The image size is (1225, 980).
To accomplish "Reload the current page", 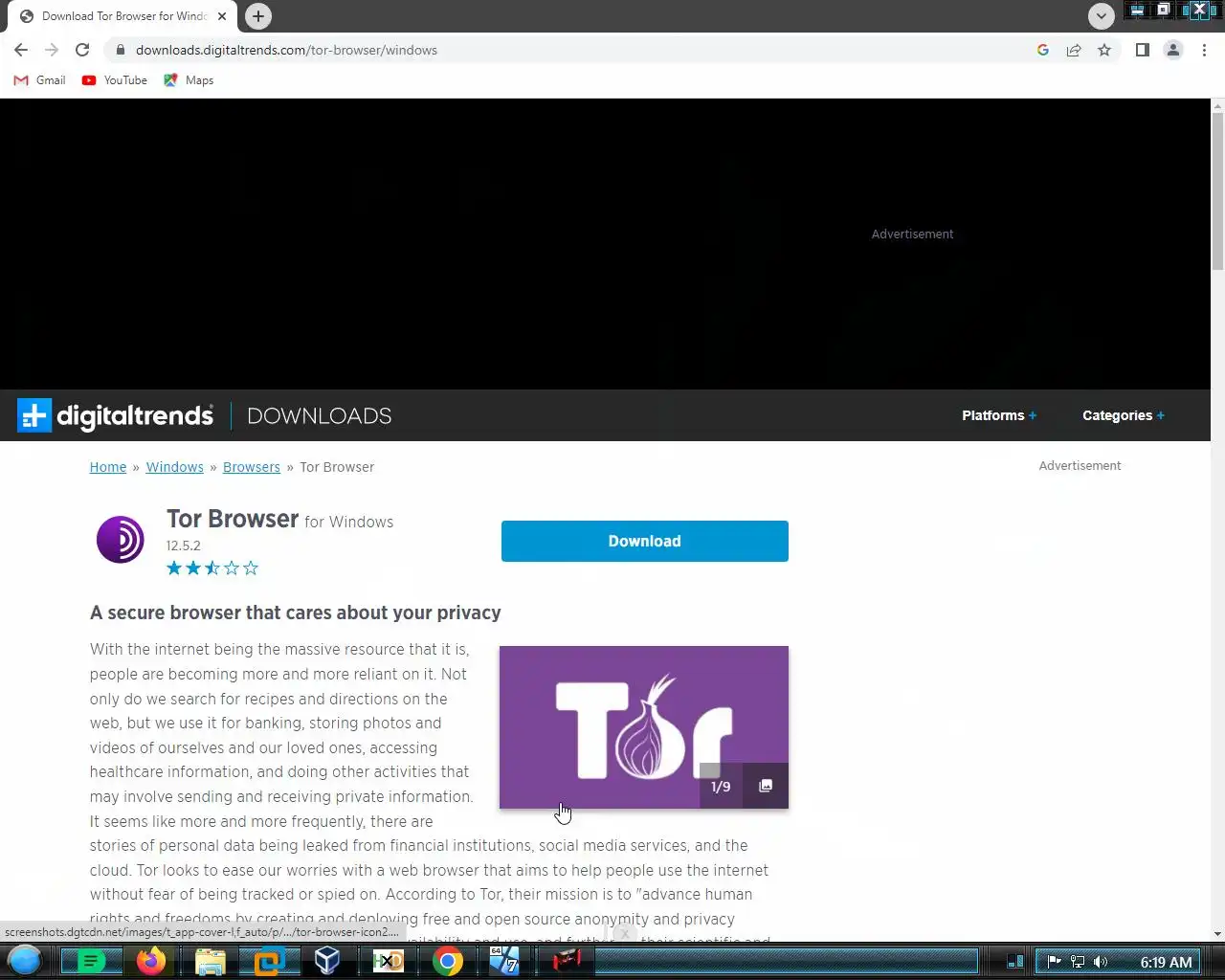I will [82, 50].
